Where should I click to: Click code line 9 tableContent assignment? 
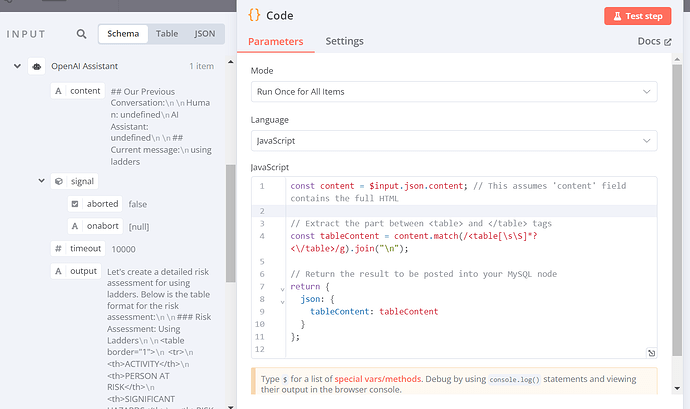point(374,312)
